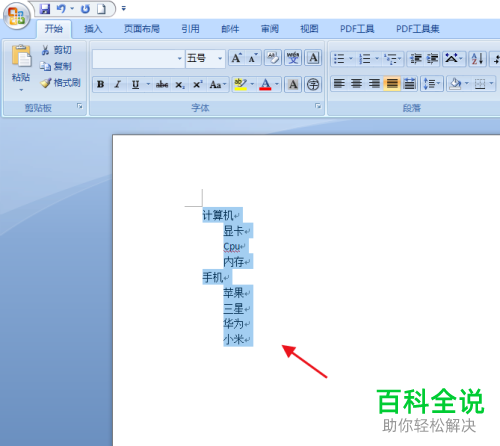
Task: Apply paragraph borders icon
Action: pyautogui.click(x=480, y=84)
